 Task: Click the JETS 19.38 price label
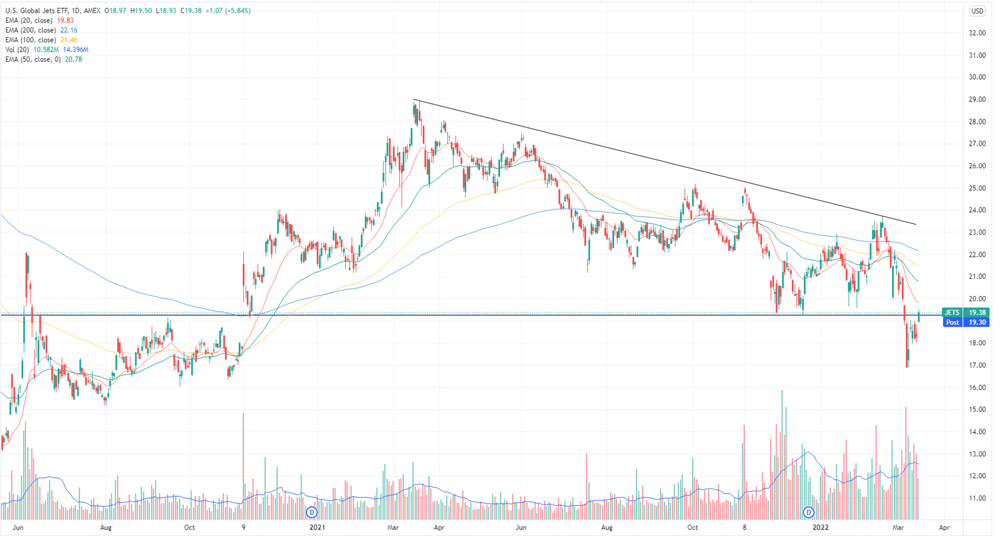[965, 312]
